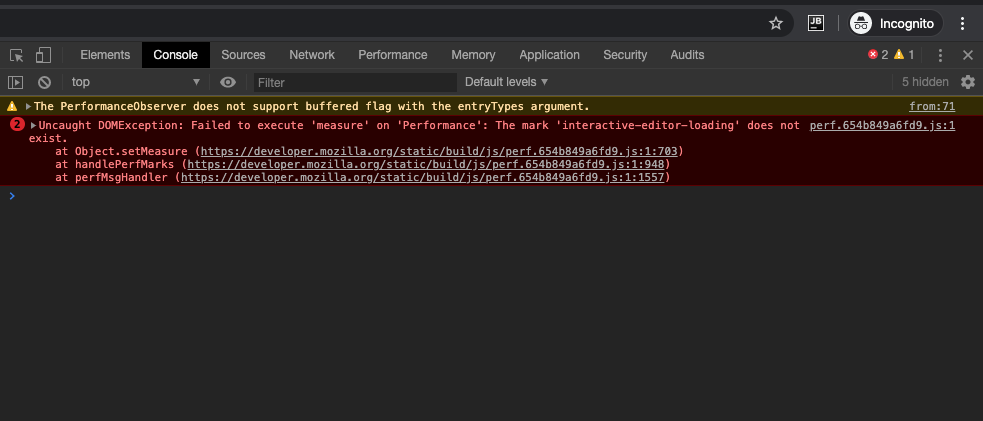The height and width of the screenshot is (421, 983).
Task: Open the Security tab
Action: pyautogui.click(x=625, y=55)
